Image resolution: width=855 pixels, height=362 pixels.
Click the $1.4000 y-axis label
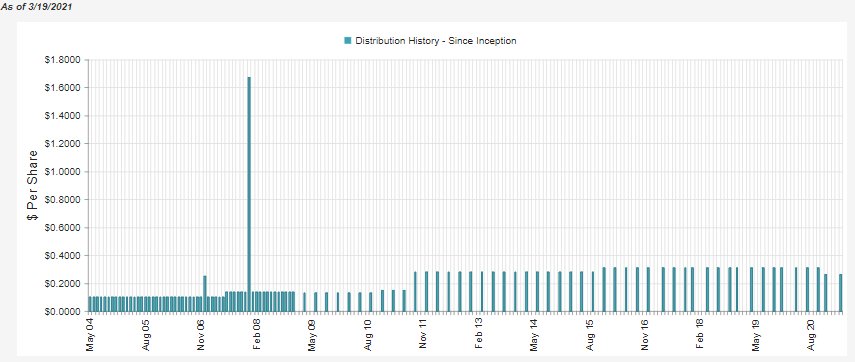coord(63,116)
